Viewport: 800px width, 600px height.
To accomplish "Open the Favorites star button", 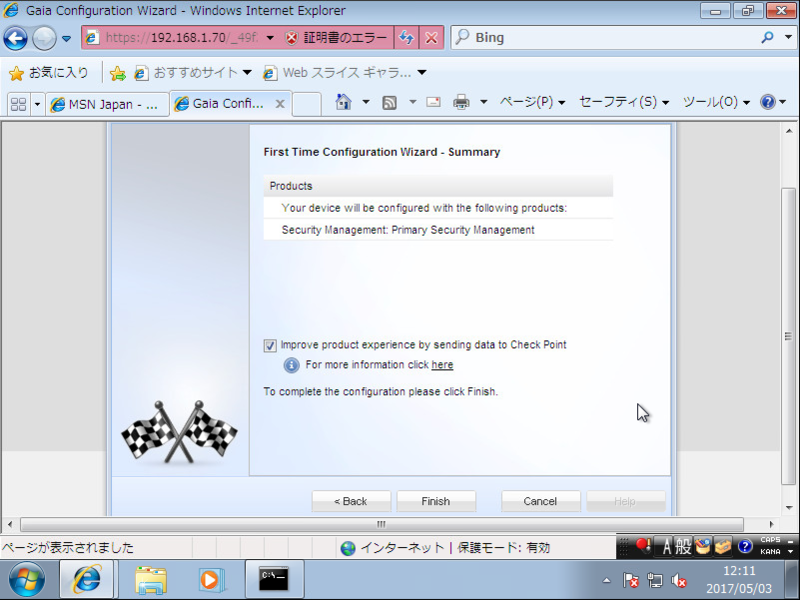I will [48, 73].
